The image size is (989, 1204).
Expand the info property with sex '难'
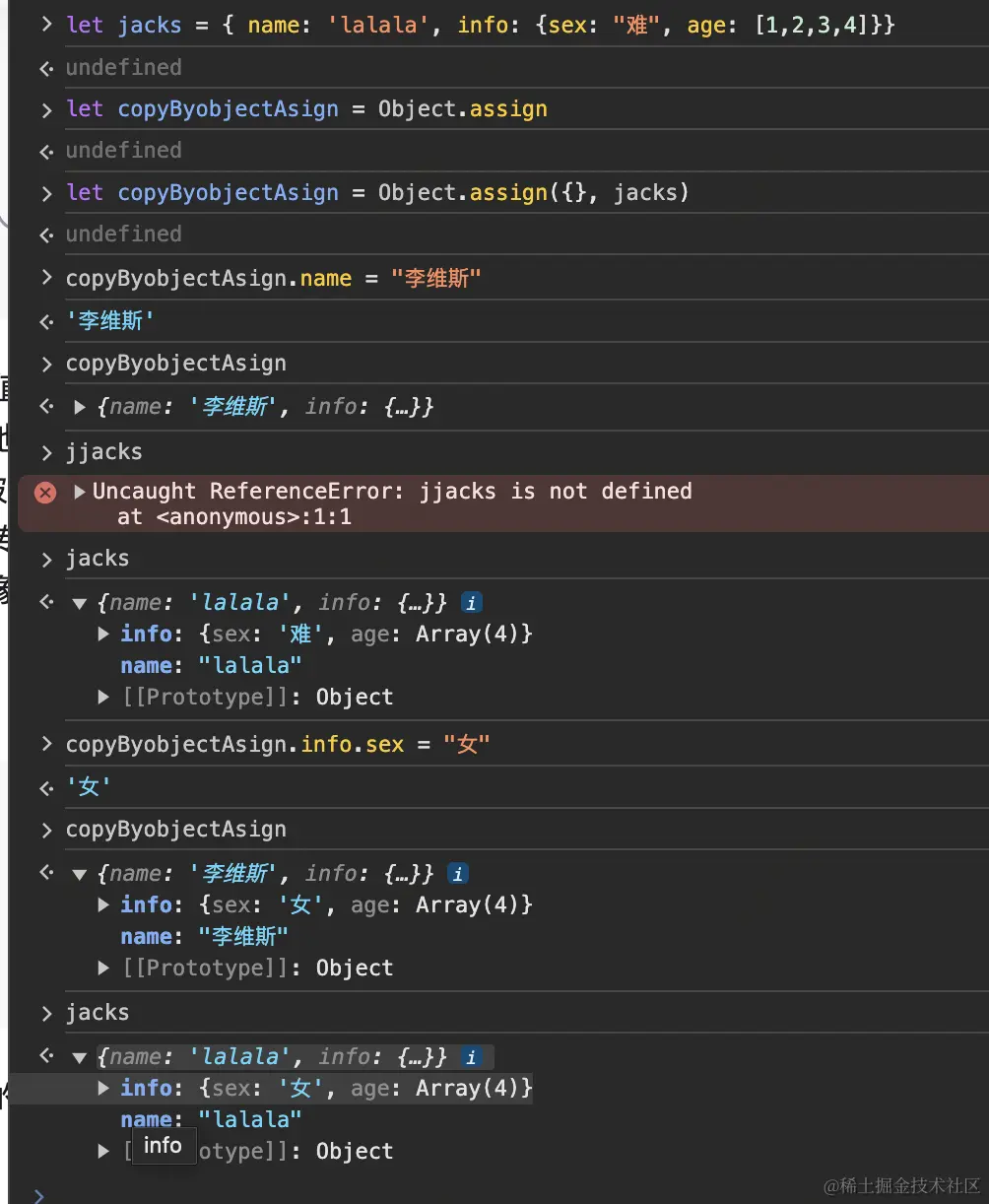[x=103, y=634]
